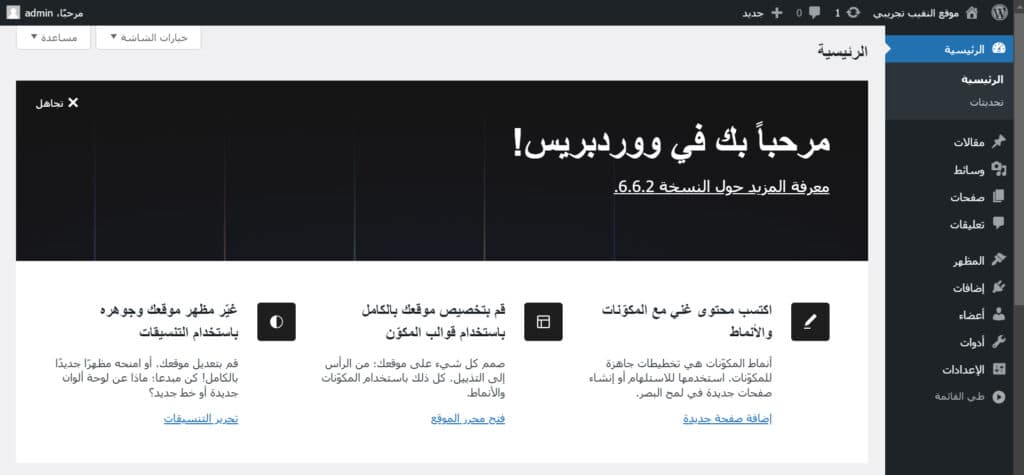Click heading غيّر مظهر موقعك وجوهره
Screen dimensions: 1024x475
click(x=169, y=321)
